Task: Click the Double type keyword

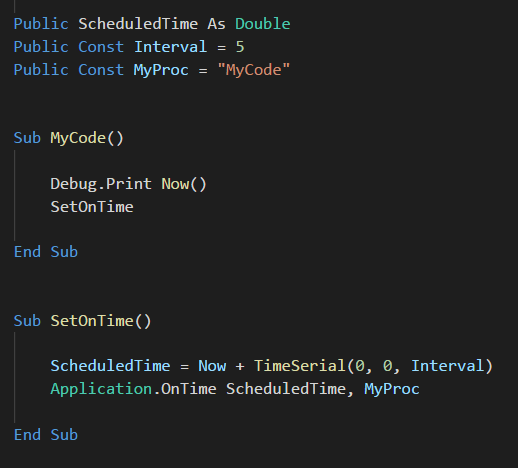Action: point(263,24)
